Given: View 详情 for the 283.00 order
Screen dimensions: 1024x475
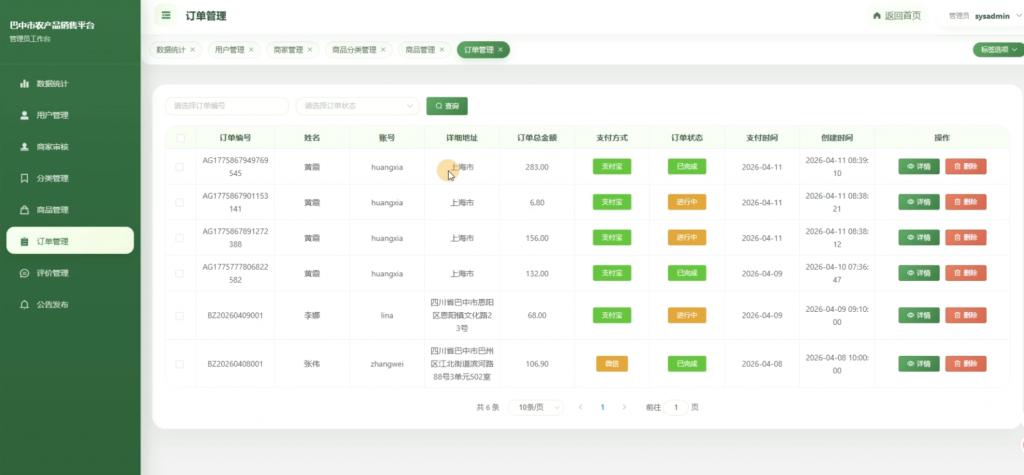Looking at the screenshot, I should coord(919,167).
